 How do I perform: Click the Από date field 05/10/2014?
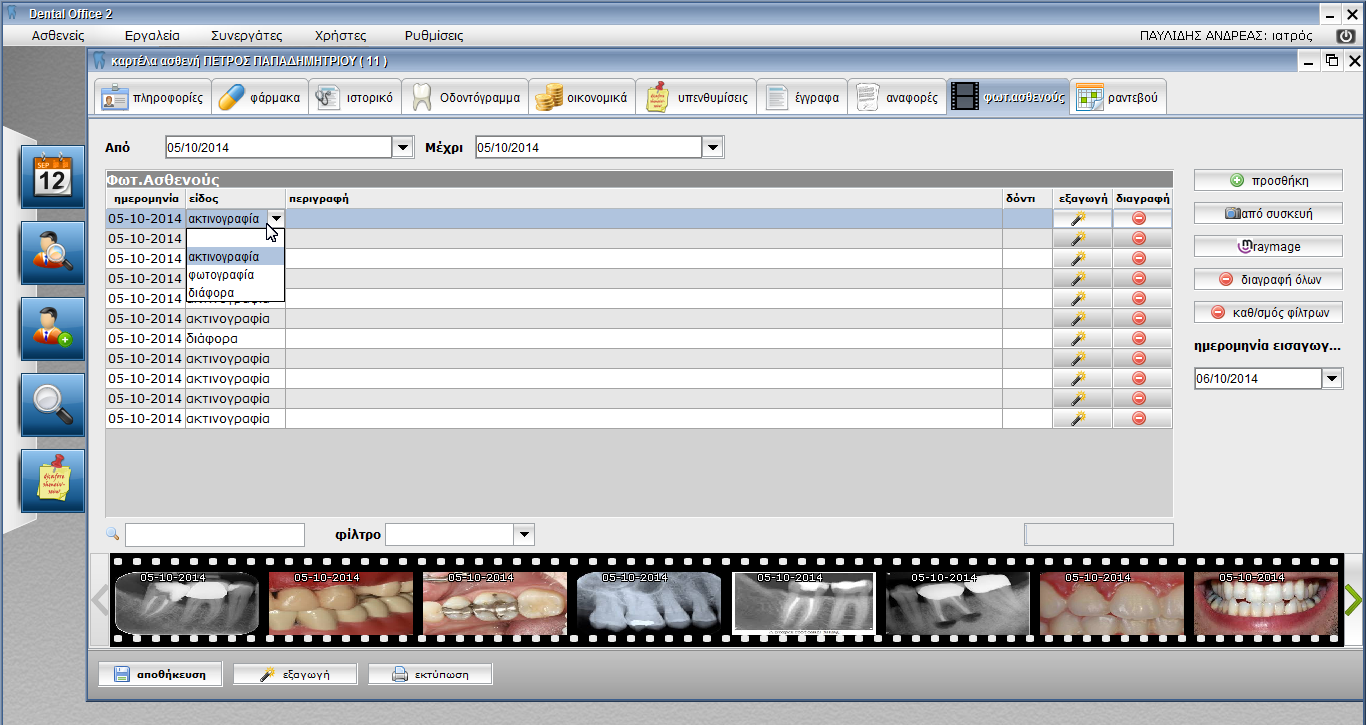[279, 148]
